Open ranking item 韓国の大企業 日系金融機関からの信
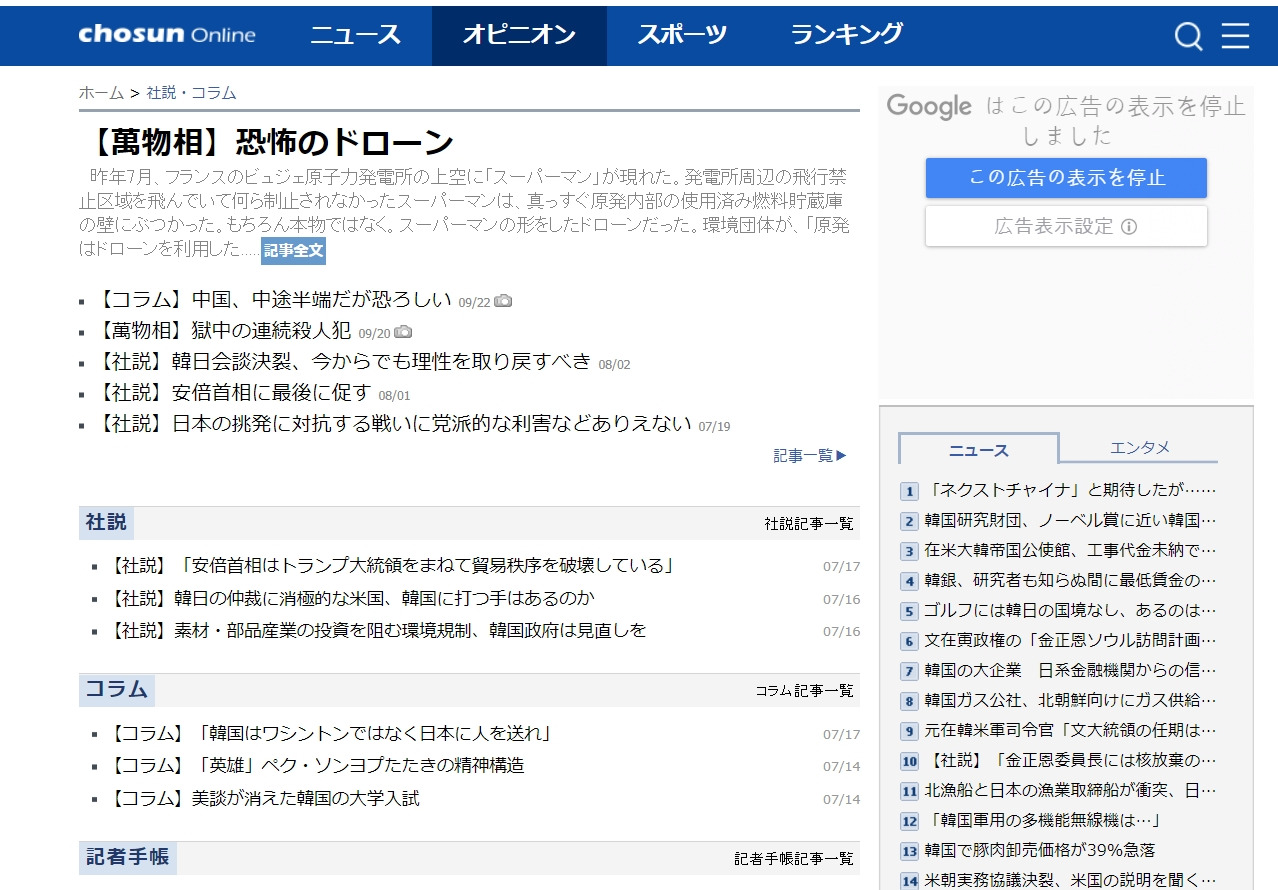Screen dimensions: 1278x890 coord(1070,671)
